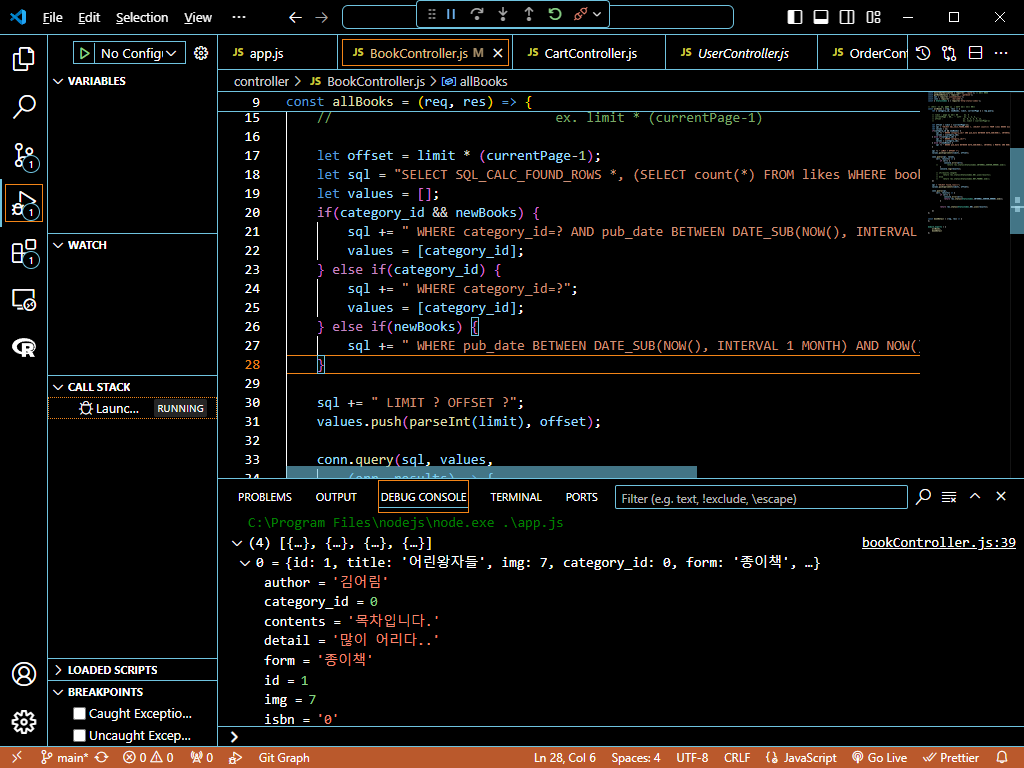Open the Search view in activity bar
Screen dimensions: 1024x768
[x=24, y=106]
